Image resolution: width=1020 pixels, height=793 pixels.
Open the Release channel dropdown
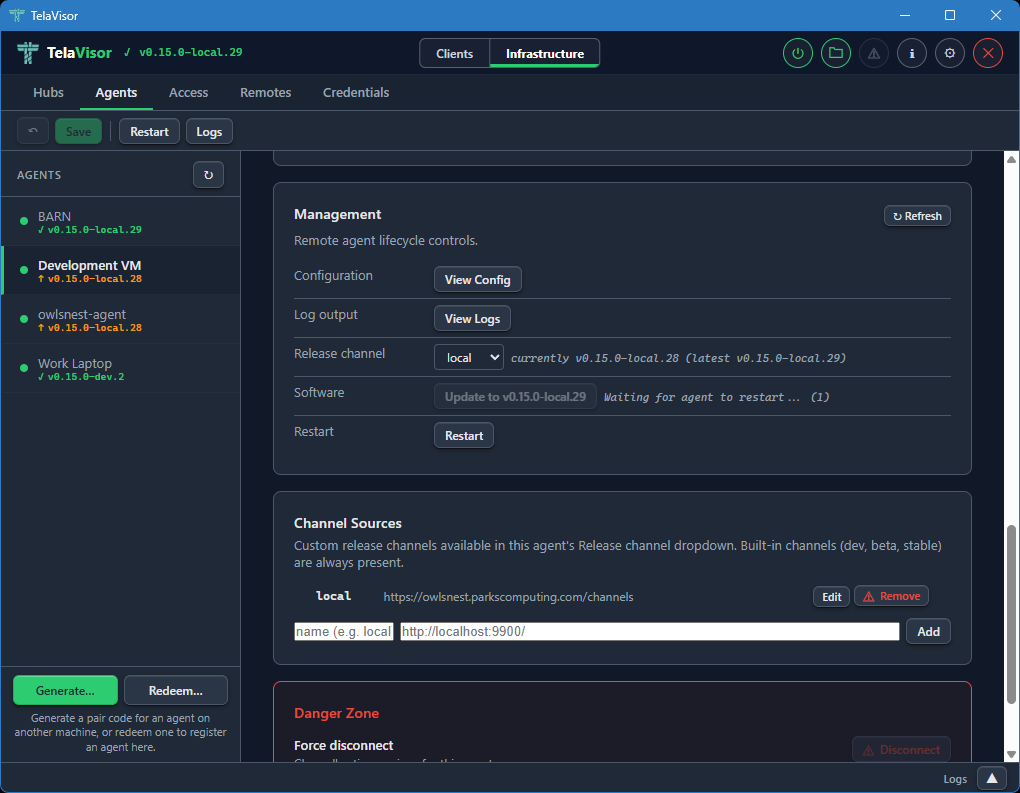(468, 357)
